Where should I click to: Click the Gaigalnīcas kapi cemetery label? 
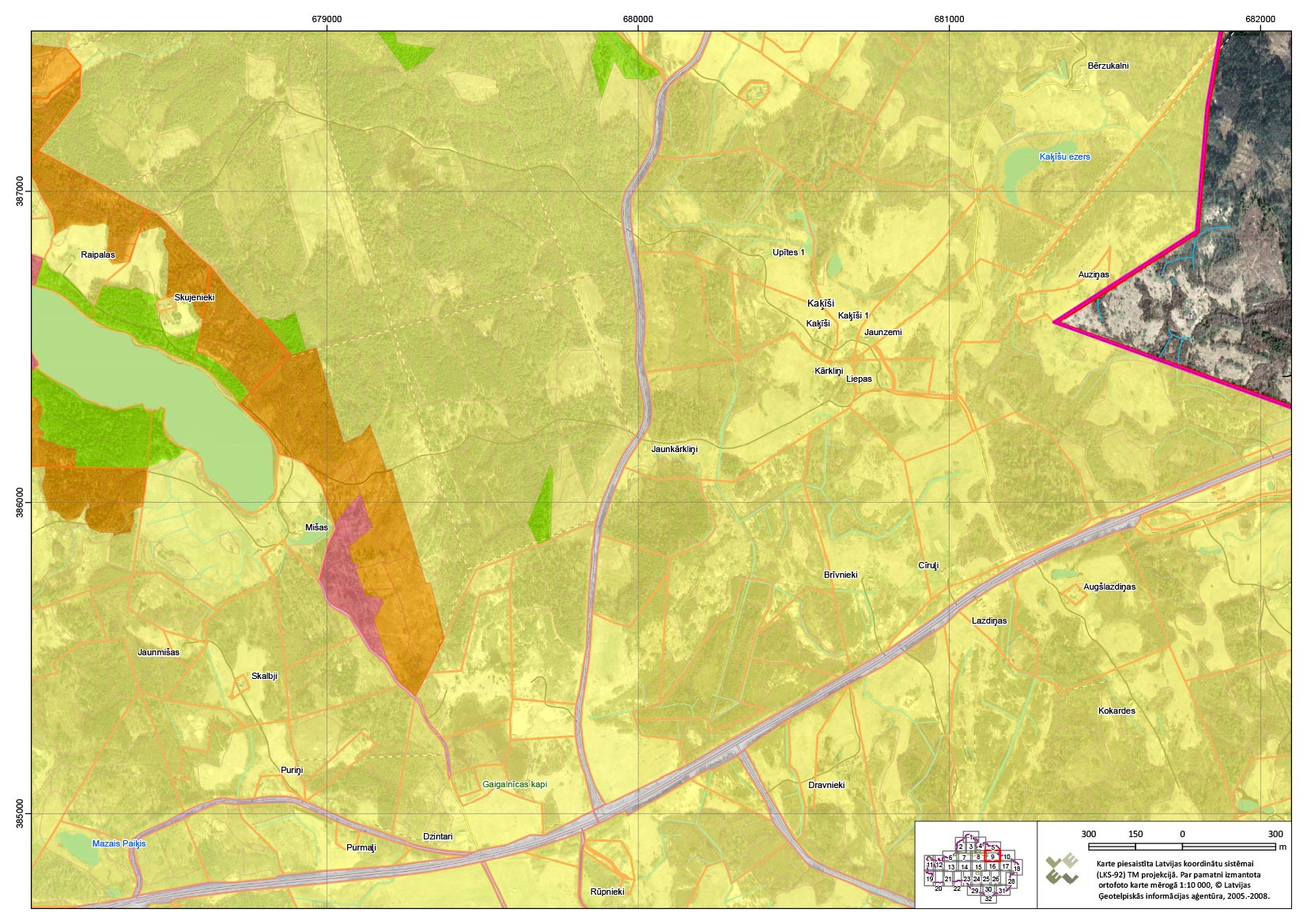[x=514, y=784]
